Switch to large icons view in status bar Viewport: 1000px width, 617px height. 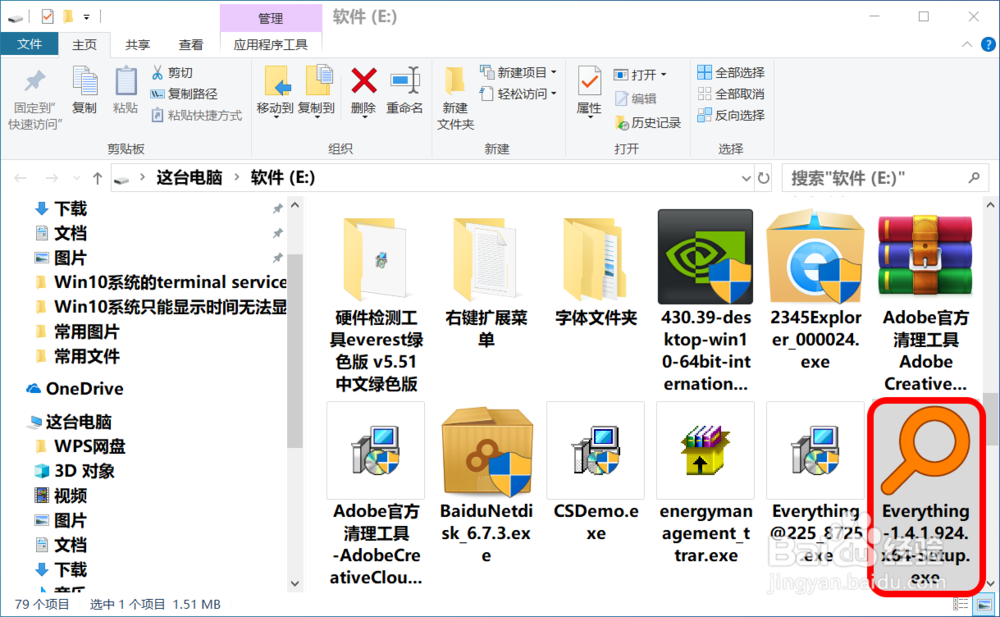coord(984,604)
